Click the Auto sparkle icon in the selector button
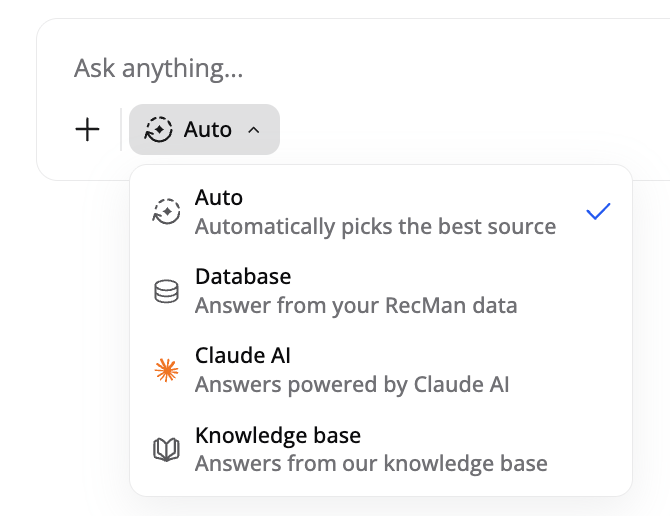670x516 pixels. pyautogui.click(x=159, y=129)
